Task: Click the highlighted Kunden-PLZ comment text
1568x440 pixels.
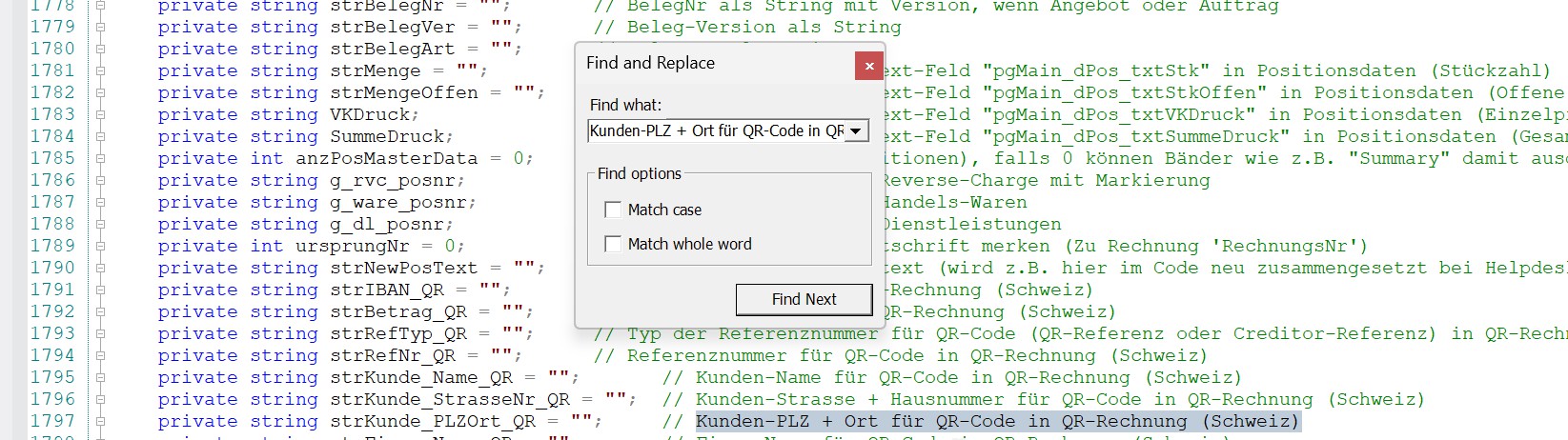Action: click(x=997, y=422)
